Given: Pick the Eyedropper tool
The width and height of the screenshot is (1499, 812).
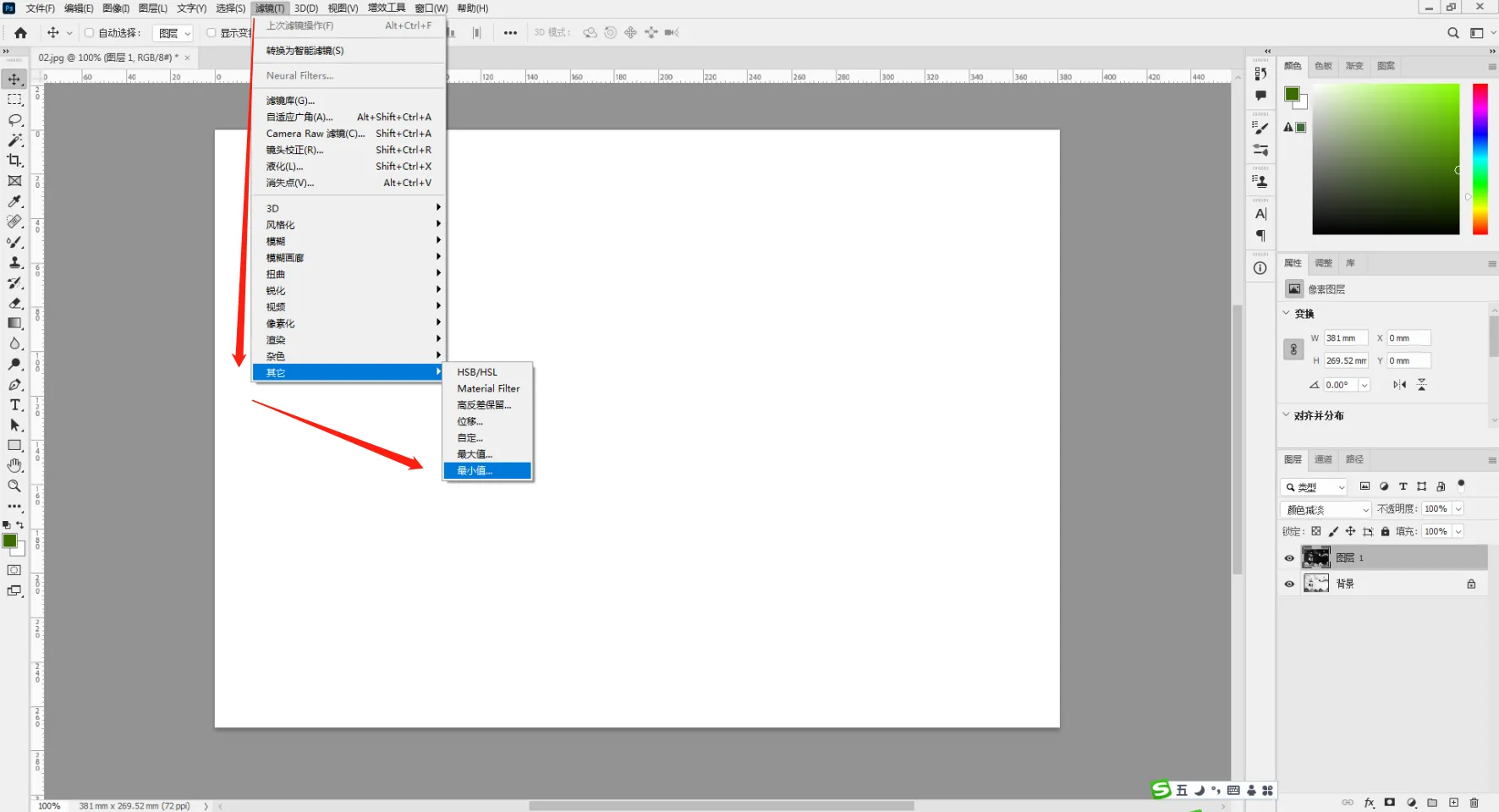Looking at the screenshot, I should pos(14,201).
